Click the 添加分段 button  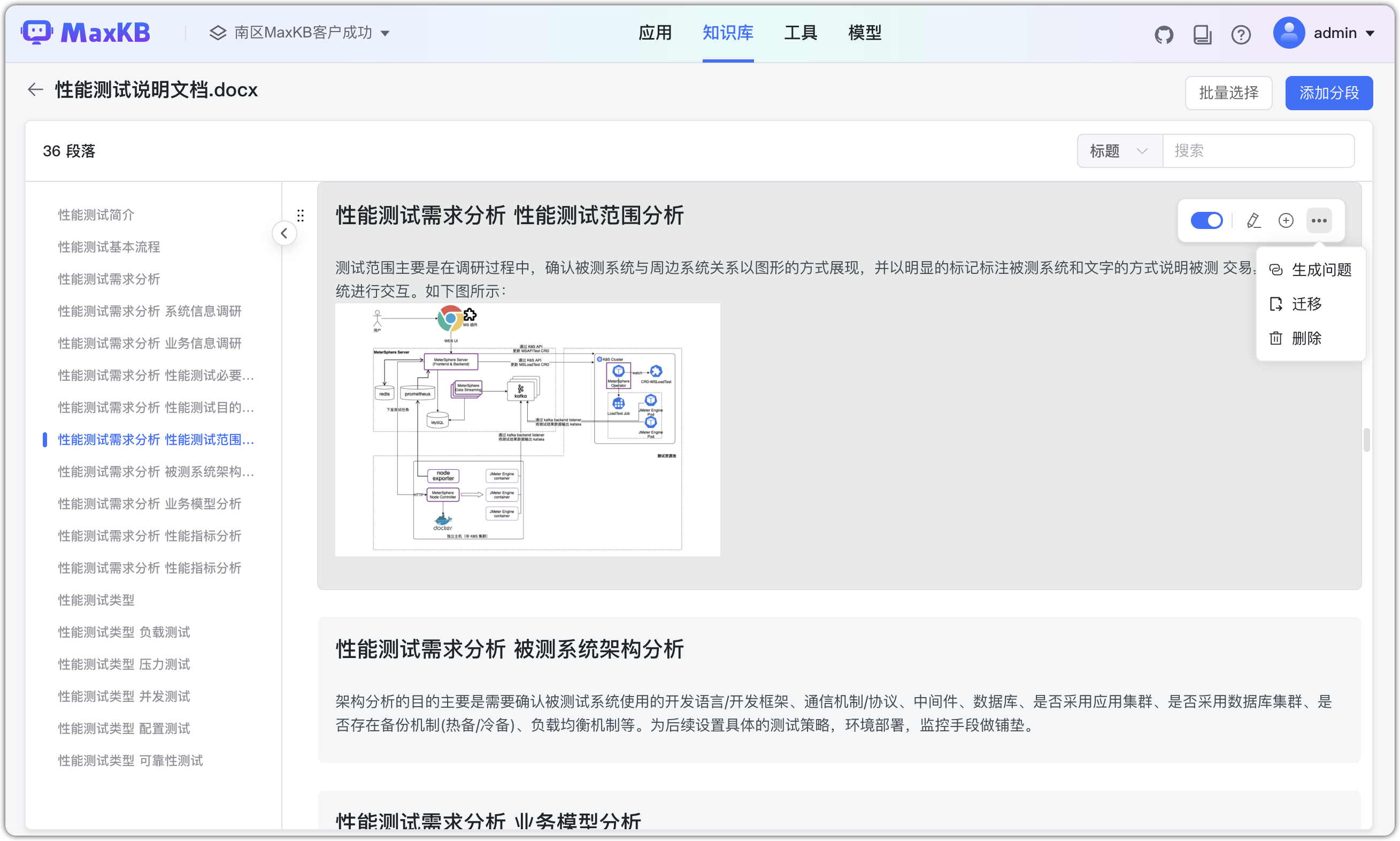[1329, 93]
